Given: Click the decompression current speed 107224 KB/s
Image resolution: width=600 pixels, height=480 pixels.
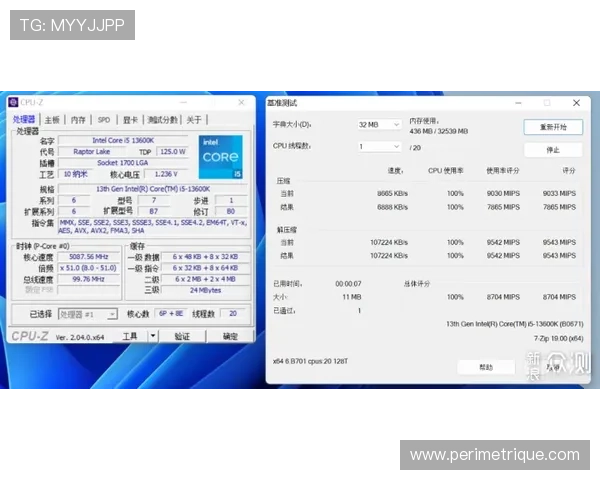Looking at the screenshot, I should 389,242.
